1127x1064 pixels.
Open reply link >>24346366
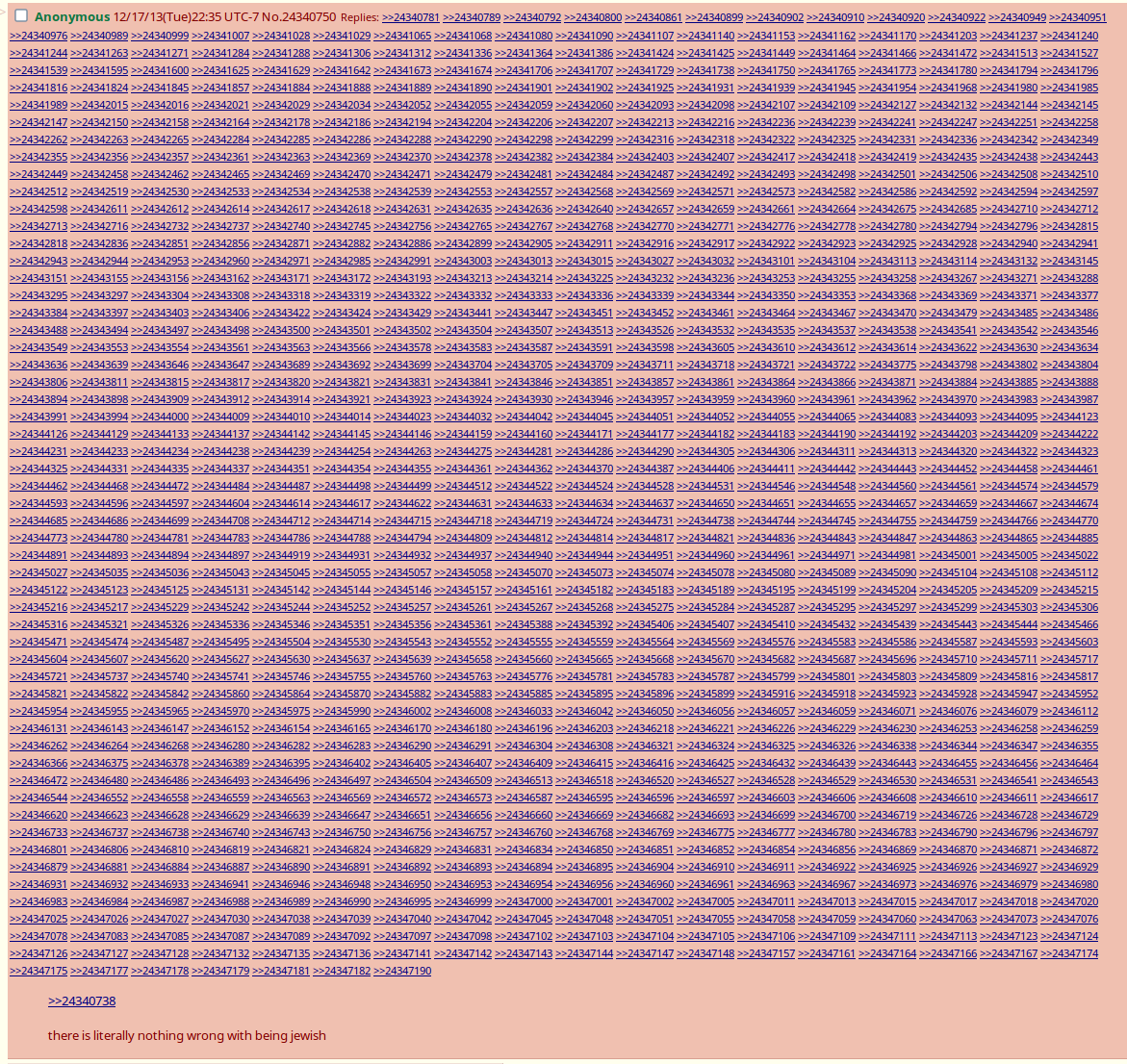[x=38, y=763]
